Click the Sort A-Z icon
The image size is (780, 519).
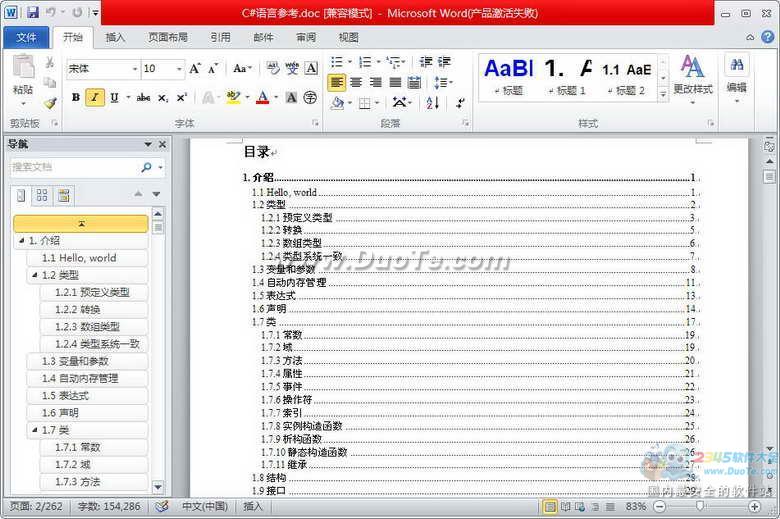pos(432,103)
